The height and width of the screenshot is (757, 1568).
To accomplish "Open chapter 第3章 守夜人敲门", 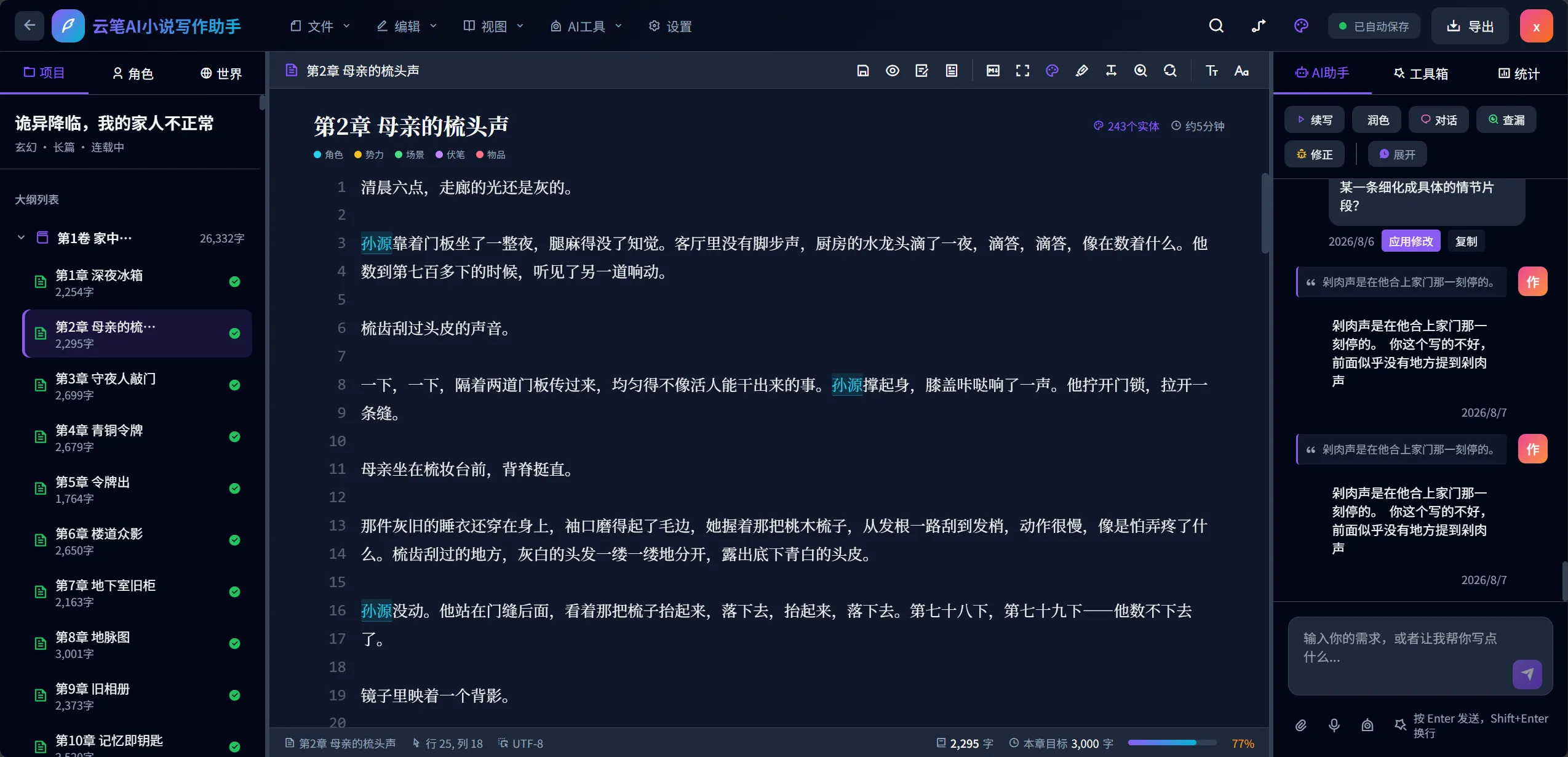I will pos(138,385).
